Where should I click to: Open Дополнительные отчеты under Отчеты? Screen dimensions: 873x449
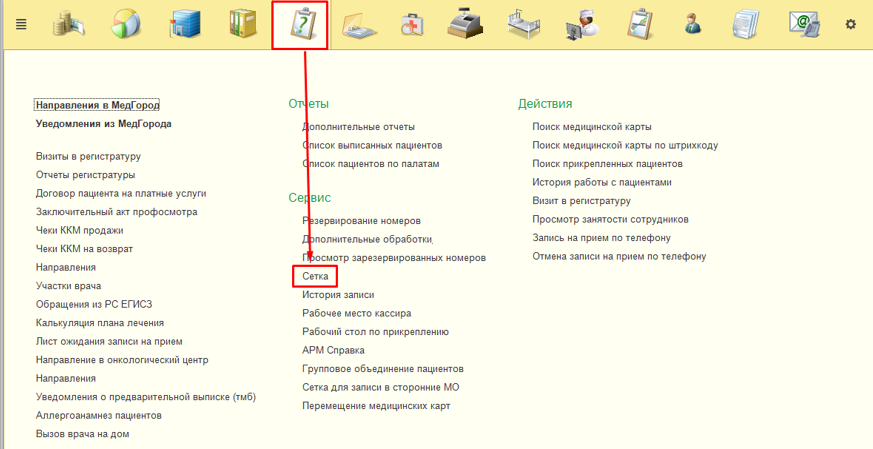[x=358, y=127]
